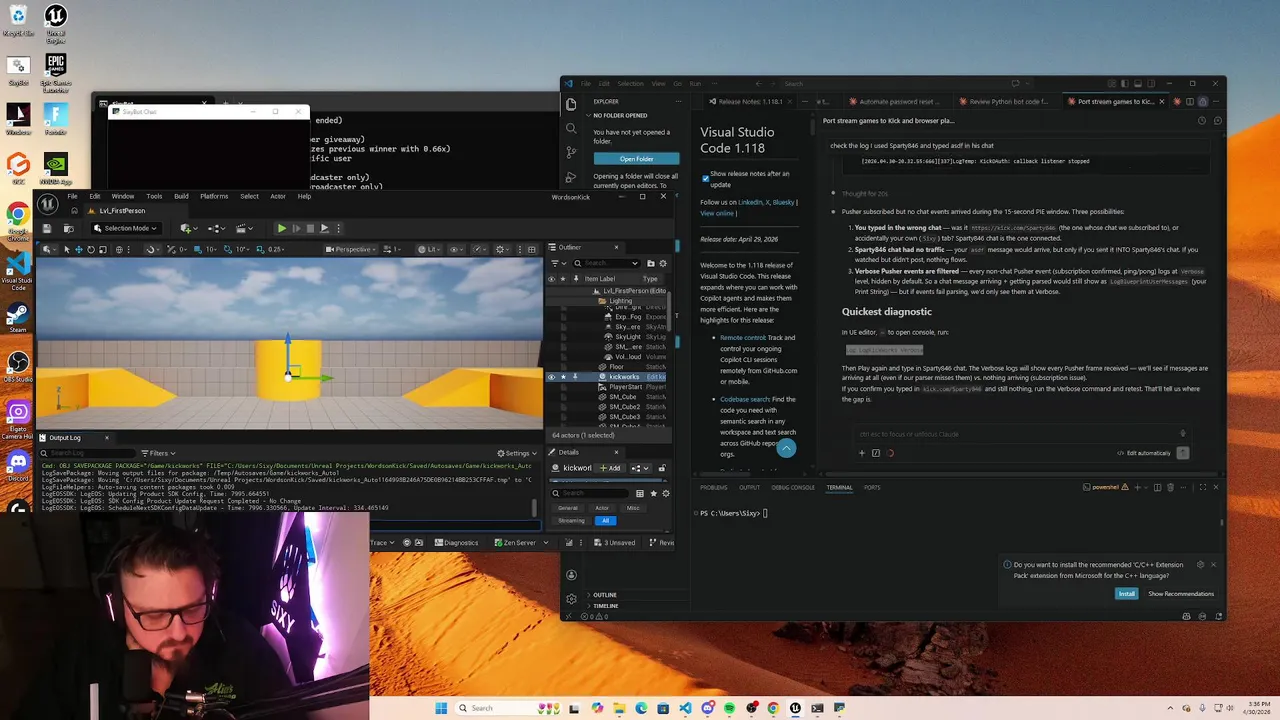The image size is (1280, 720).
Task: Select the Streaming filter in Details
Action: pos(571,521)
